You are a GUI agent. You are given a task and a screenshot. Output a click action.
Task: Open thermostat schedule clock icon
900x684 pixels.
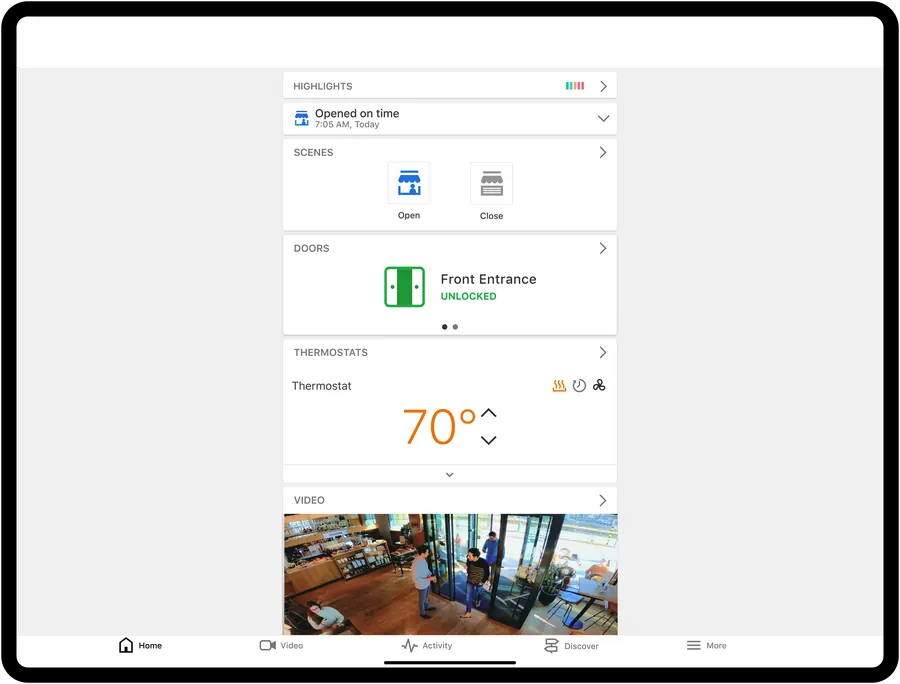(x=579, y=386)
